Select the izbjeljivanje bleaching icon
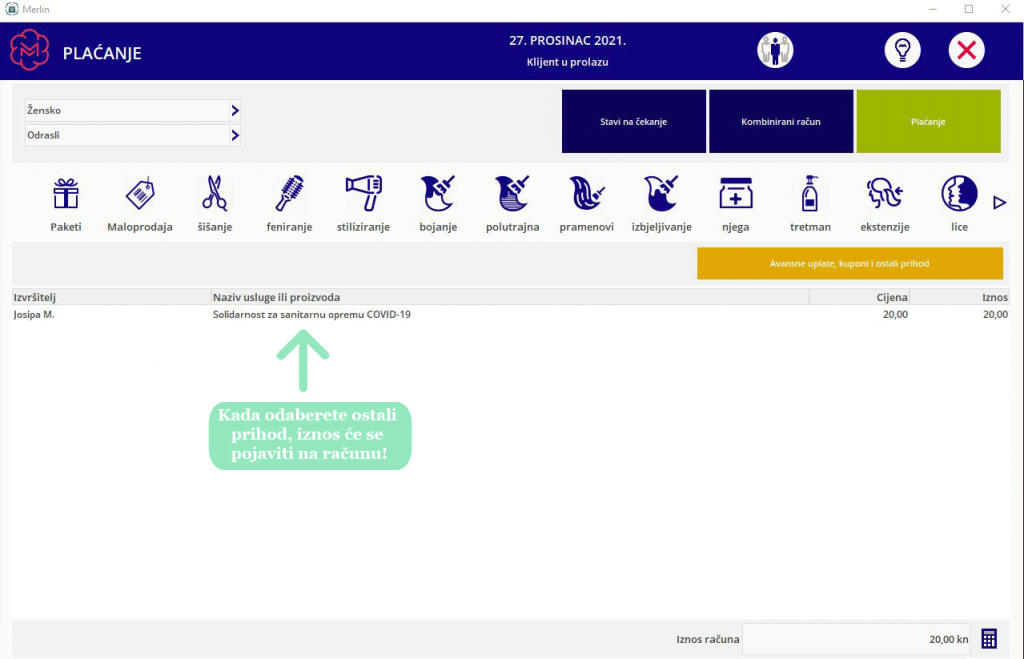Screen dimensions: 1024x659 [x=662, y=193]
